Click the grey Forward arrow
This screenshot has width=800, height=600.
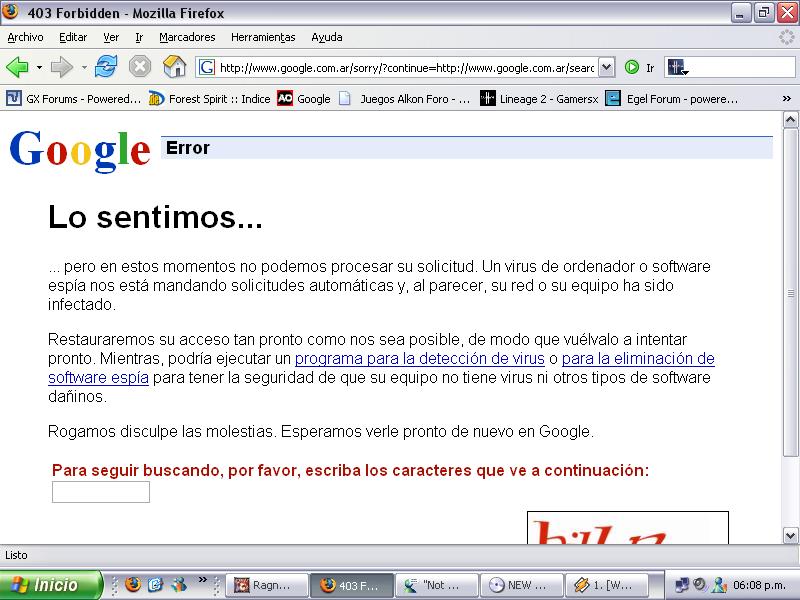[62, 67]
